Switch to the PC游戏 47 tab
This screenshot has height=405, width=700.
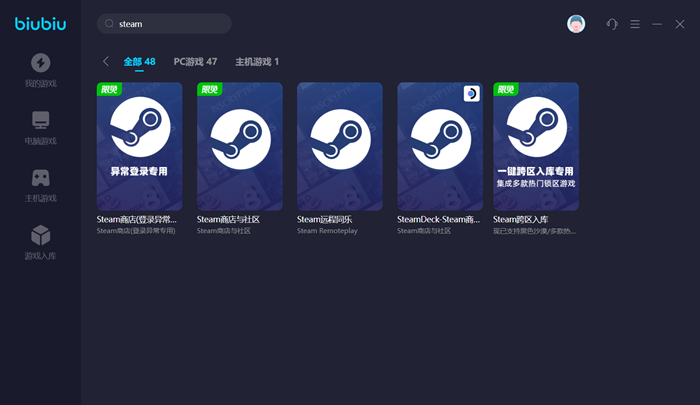pos(195,62)
